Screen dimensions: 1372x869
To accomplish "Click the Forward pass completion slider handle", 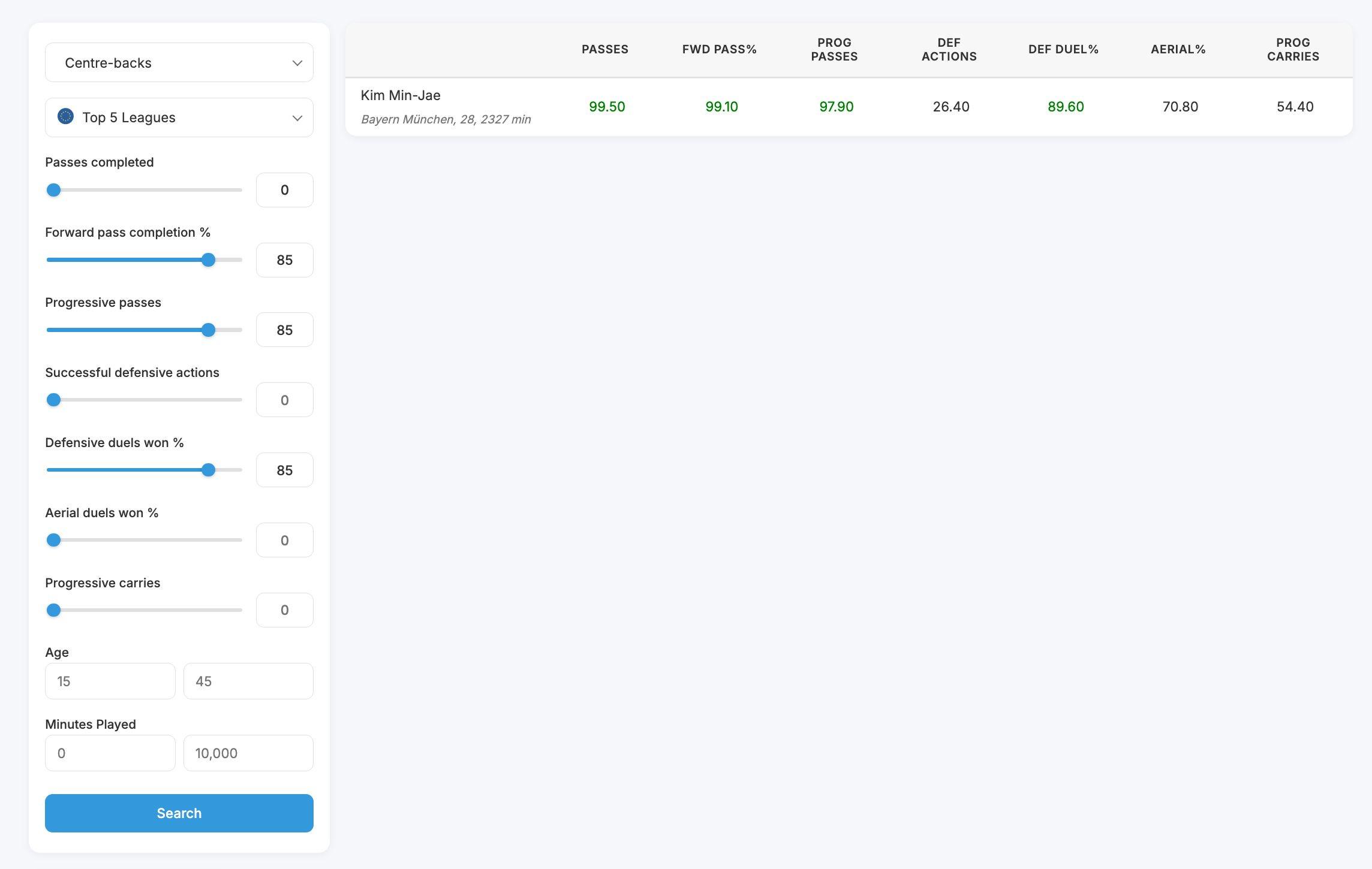I will point(208,260).
